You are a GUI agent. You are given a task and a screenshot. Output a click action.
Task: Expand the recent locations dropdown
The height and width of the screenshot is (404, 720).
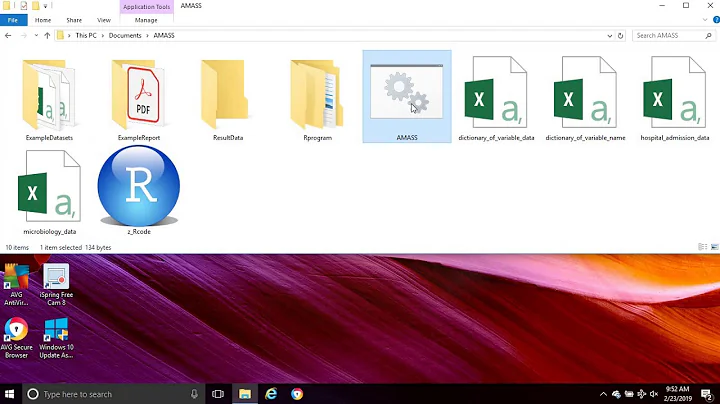tap(36, 35)
